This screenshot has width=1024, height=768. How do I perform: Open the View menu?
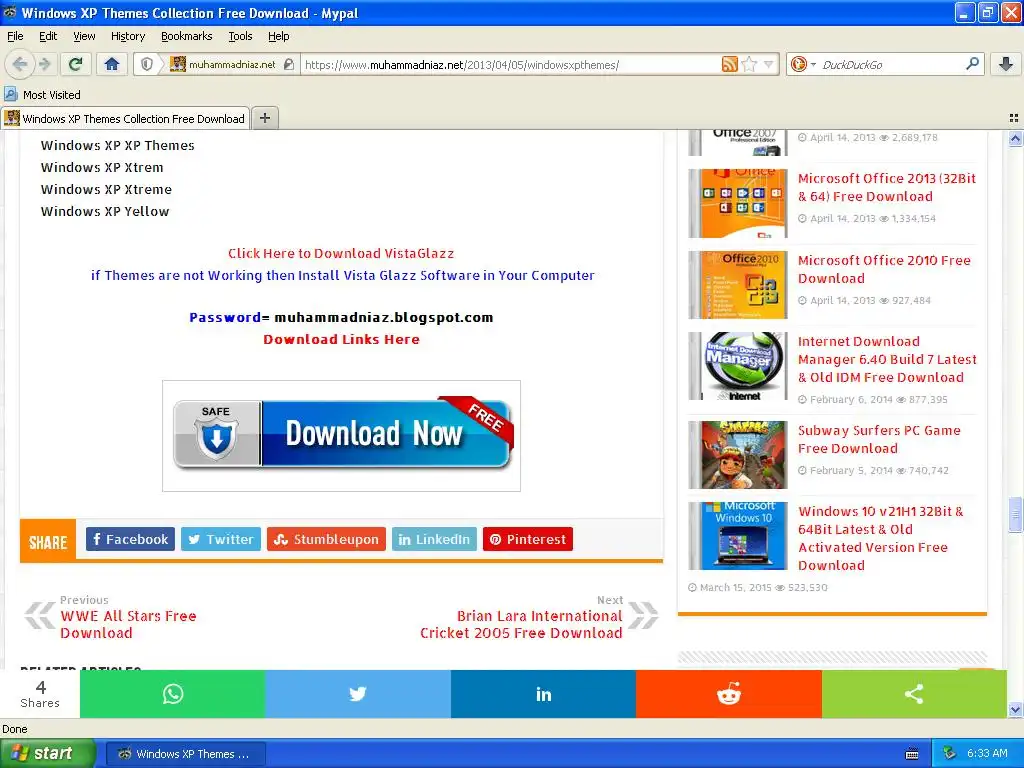[x=84, y=36]
